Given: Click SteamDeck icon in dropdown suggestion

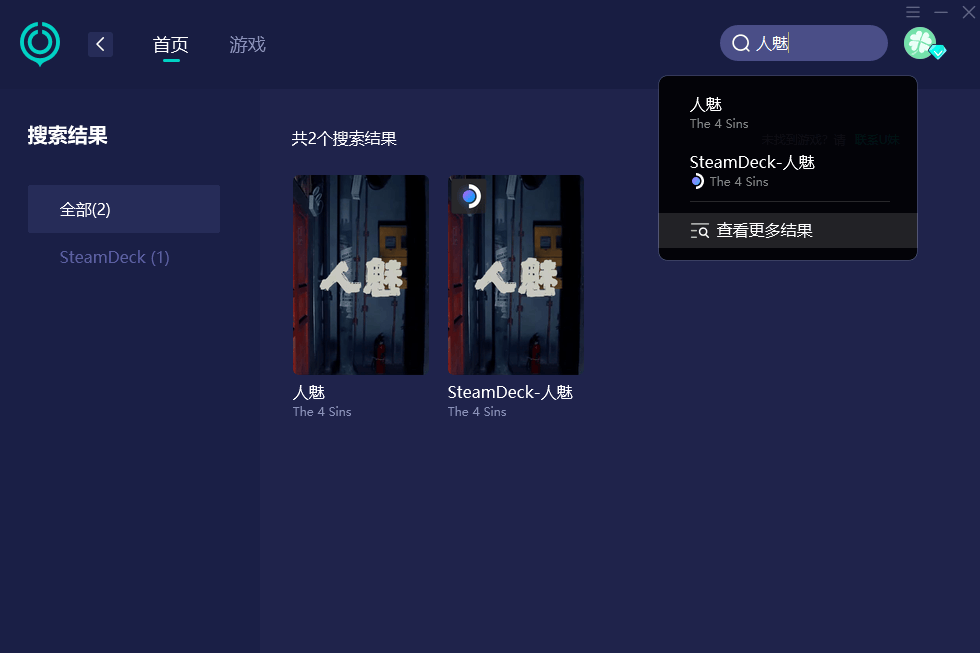Looking at the screenshot, I should click(698, 182).
